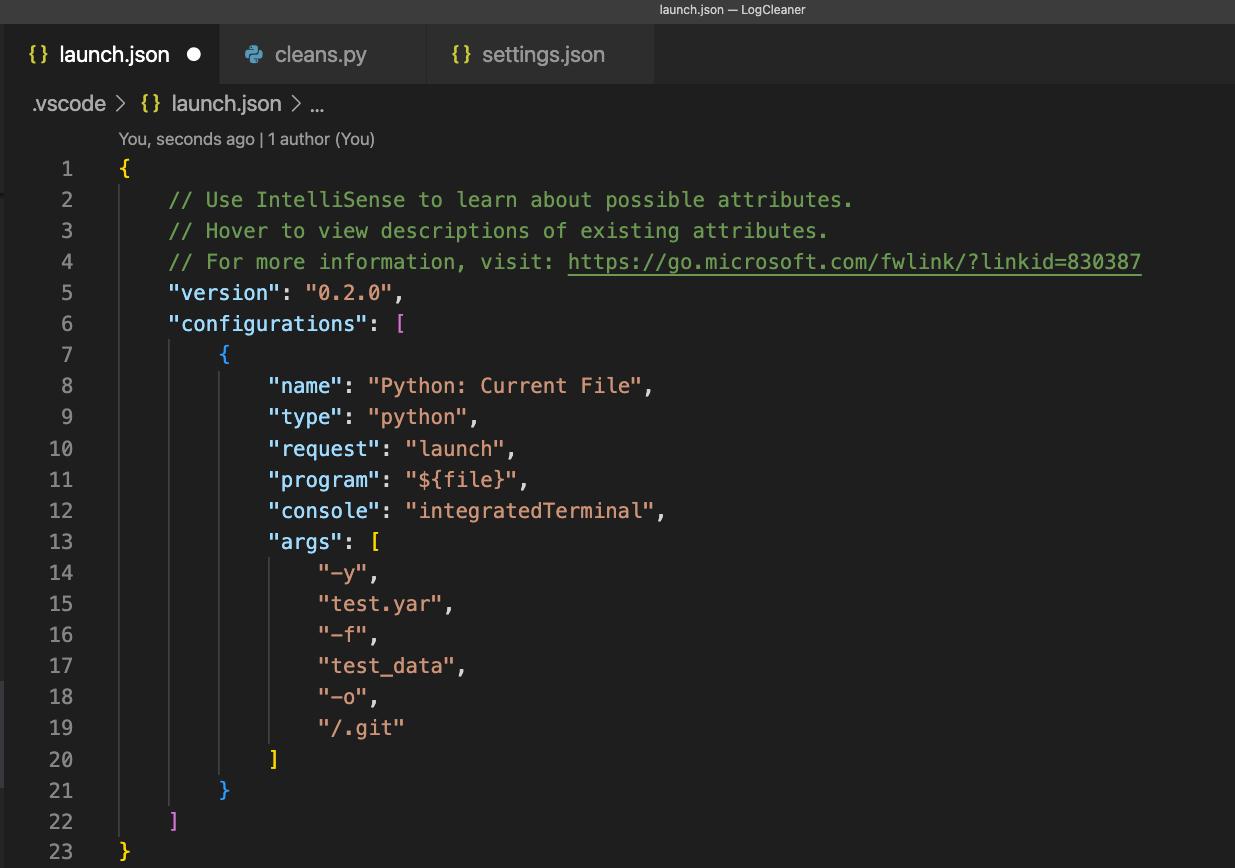Open the launch.json breadcrumb dropdown

[226, 103]
